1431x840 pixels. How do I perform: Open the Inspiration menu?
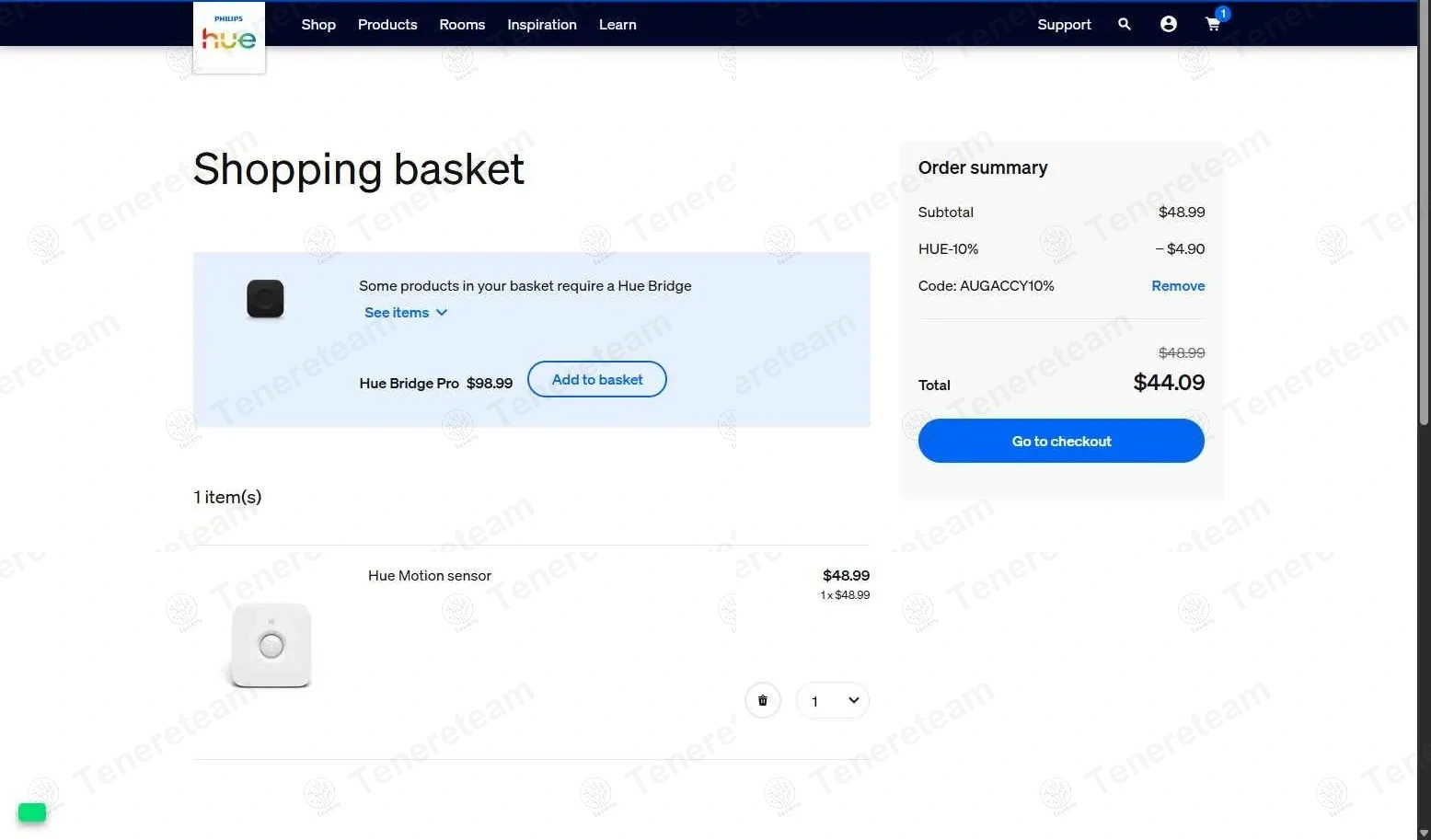point(542,25)
